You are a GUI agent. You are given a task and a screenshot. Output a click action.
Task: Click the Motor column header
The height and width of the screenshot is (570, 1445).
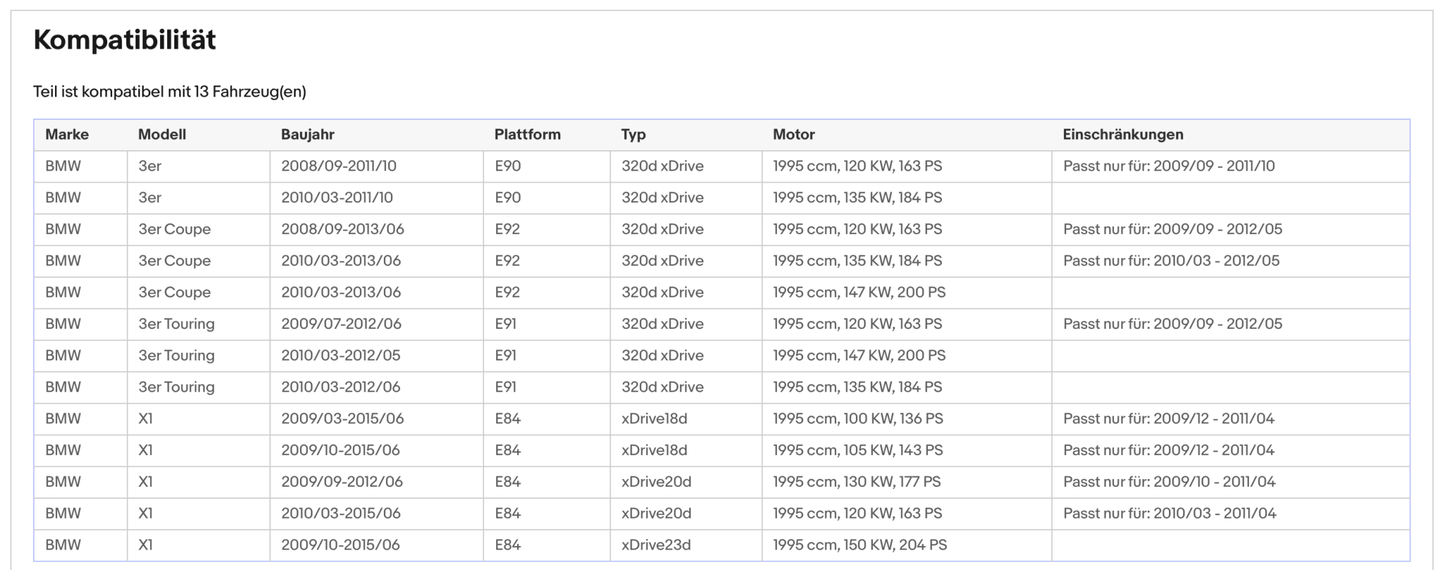(794, 134)
